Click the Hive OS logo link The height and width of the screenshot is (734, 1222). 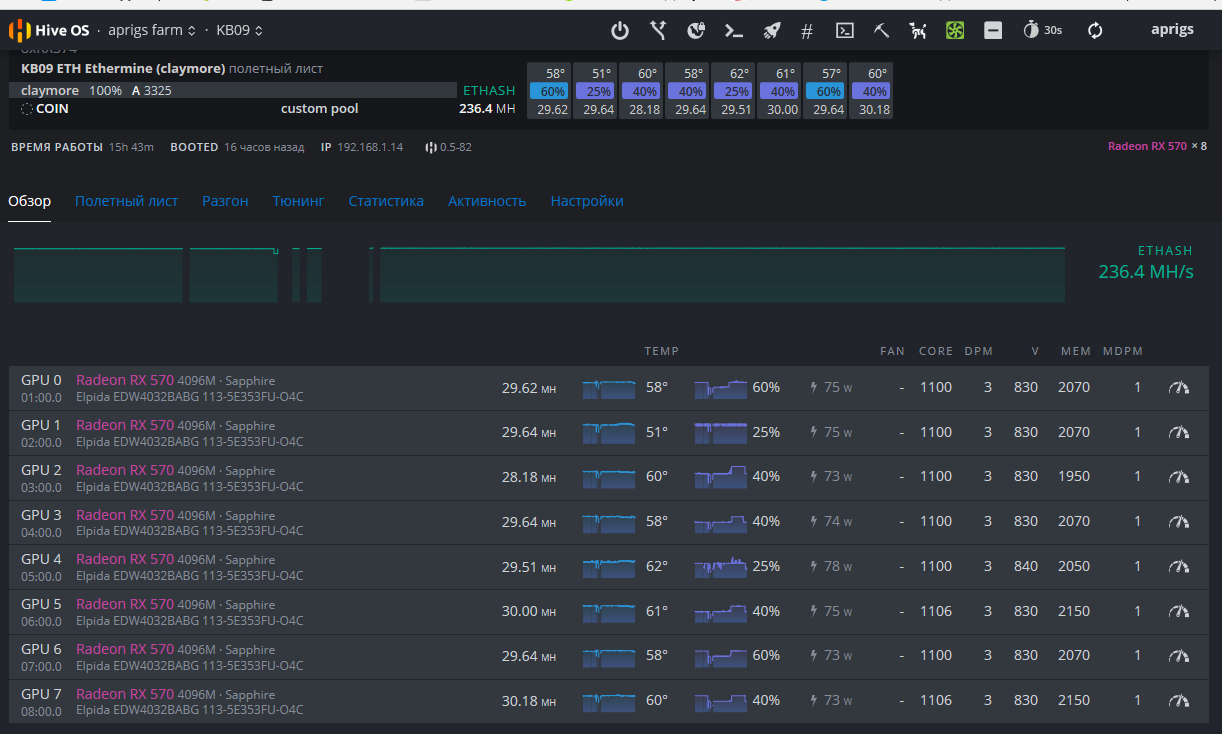tap(49, 30)
